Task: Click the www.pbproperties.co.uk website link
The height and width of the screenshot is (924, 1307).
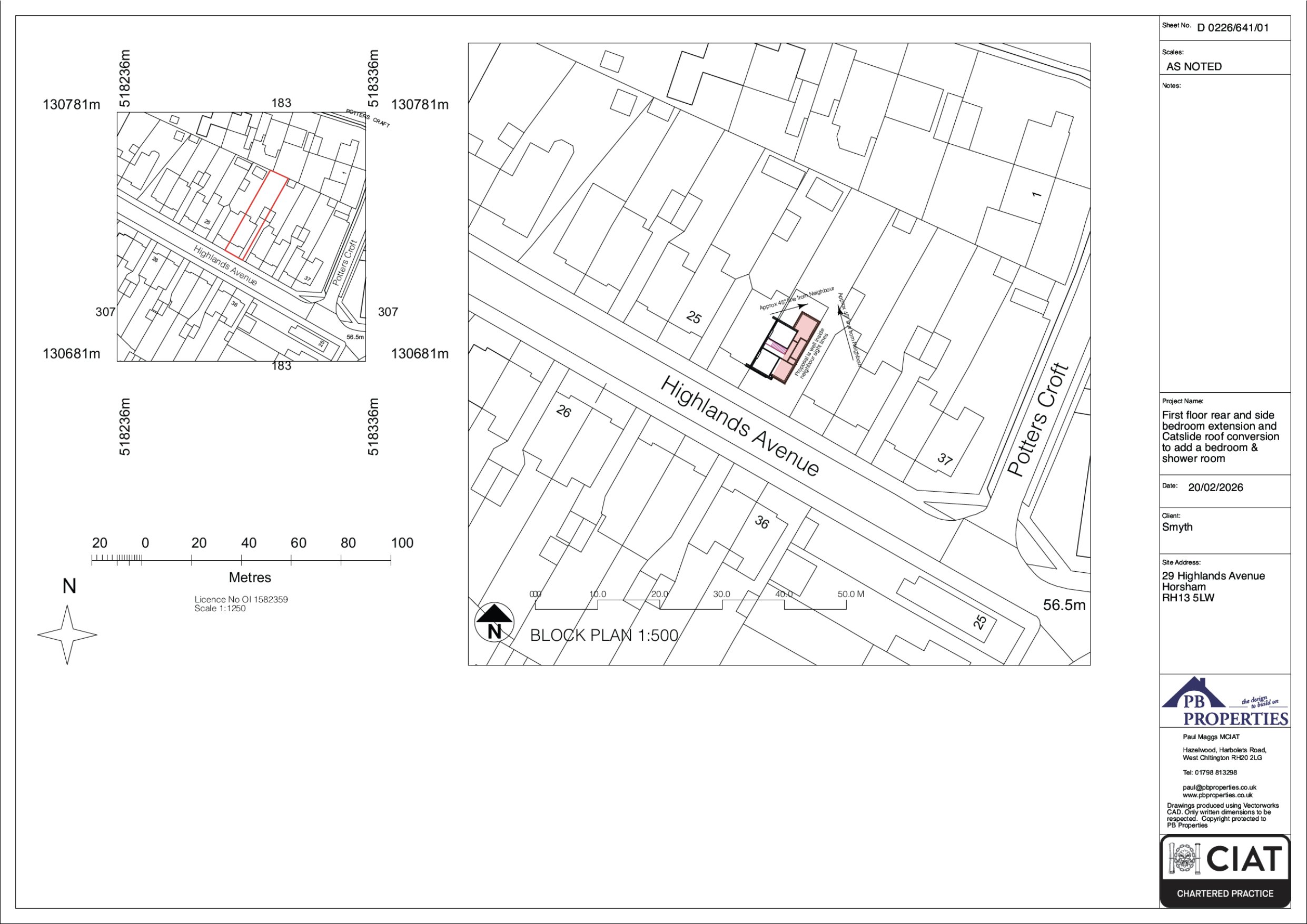Action: (x=1217, y=795)
